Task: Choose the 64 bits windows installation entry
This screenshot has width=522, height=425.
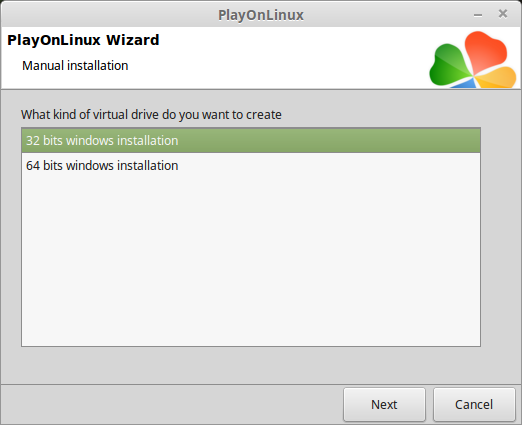Action: pyautogui.click(x=251, y=165)
